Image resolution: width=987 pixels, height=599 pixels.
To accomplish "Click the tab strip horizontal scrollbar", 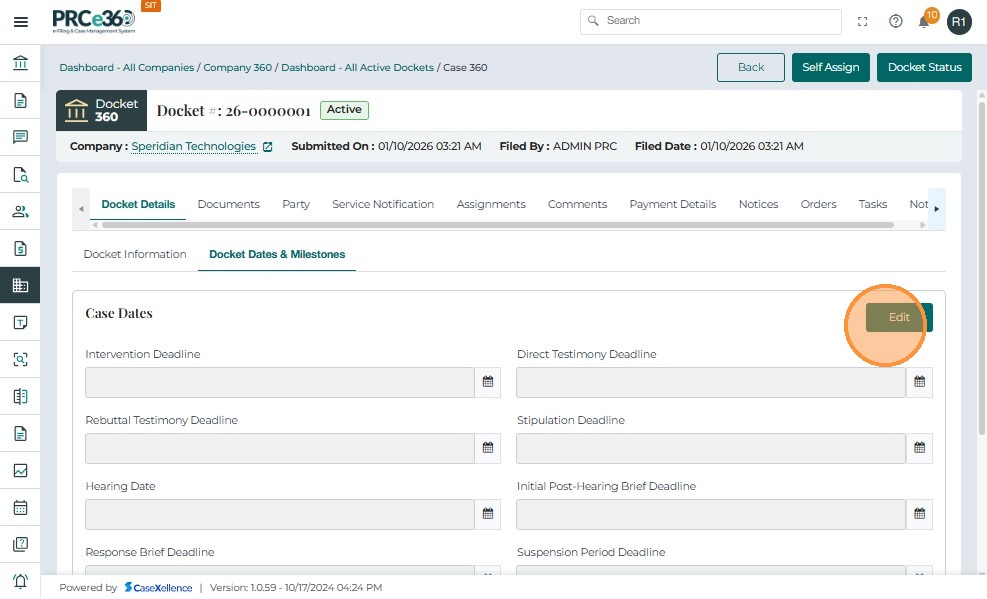I will point(500,225).
